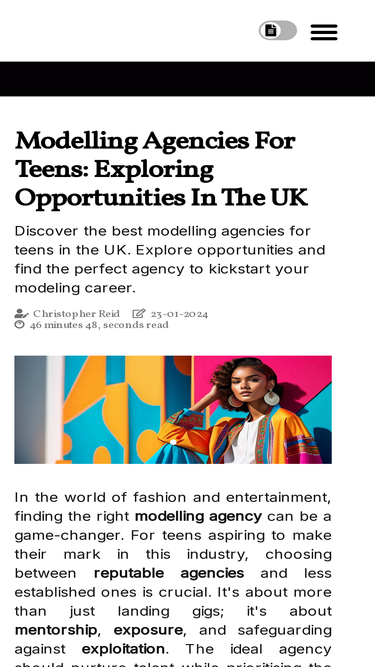Viewport: 375px width, 667px height.
Task: Open Christopher Reid author link
Action: click(x=77, y=314)
